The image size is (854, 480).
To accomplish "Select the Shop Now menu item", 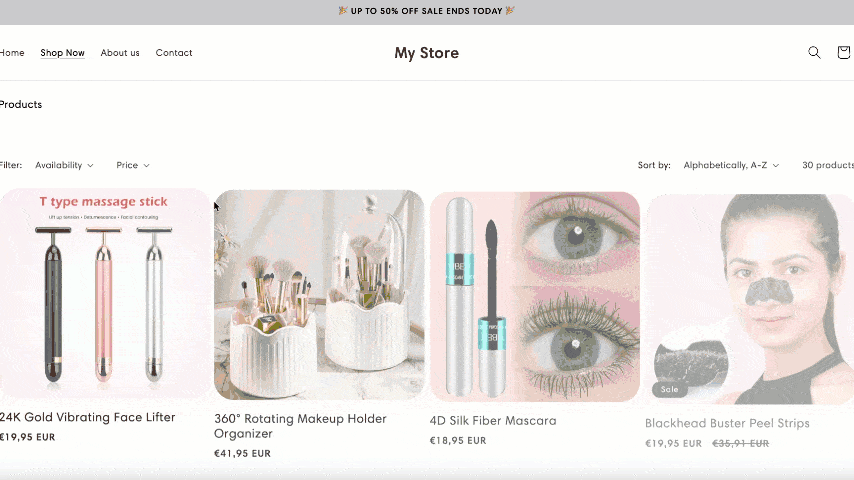I will click(x=62, y=53).
